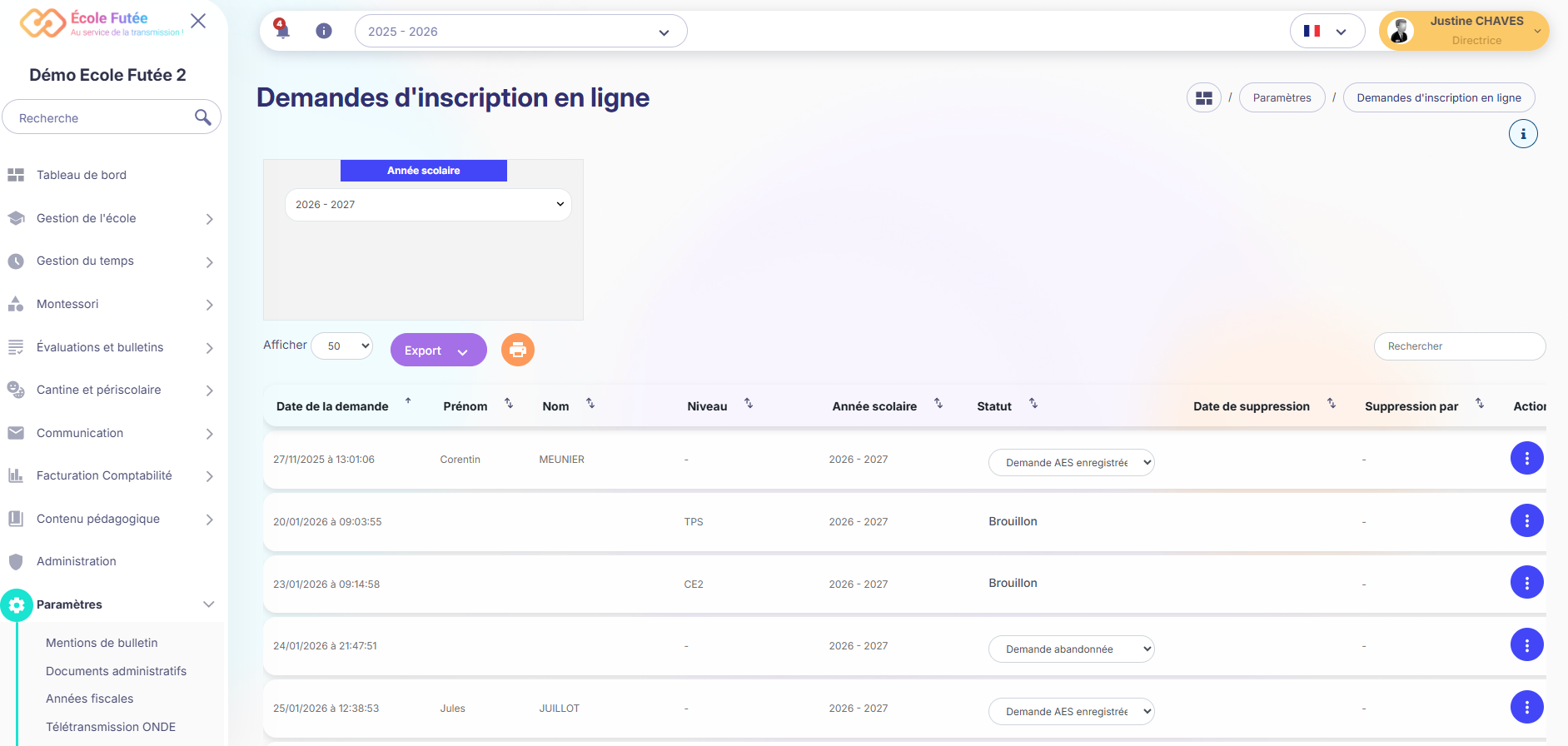Image resolution: width=1568 pixels, height=746 pixels.
Task: Open the dashboard grid icon in breadcrumb
Action: point(1203,97)
